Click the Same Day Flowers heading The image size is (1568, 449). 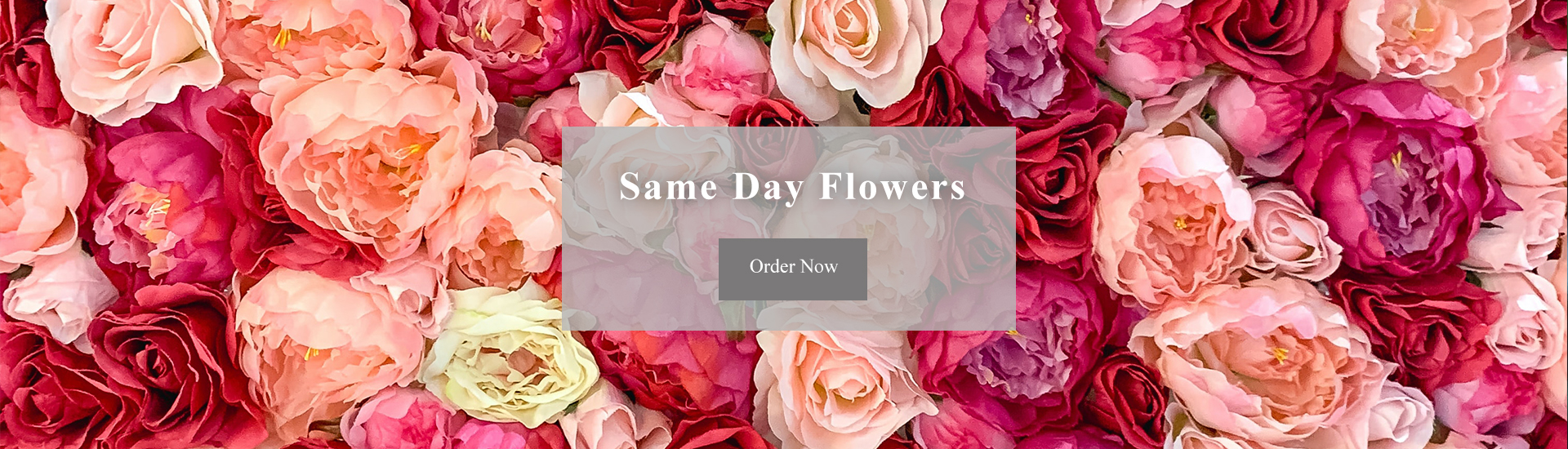click(x=792, y=187)
